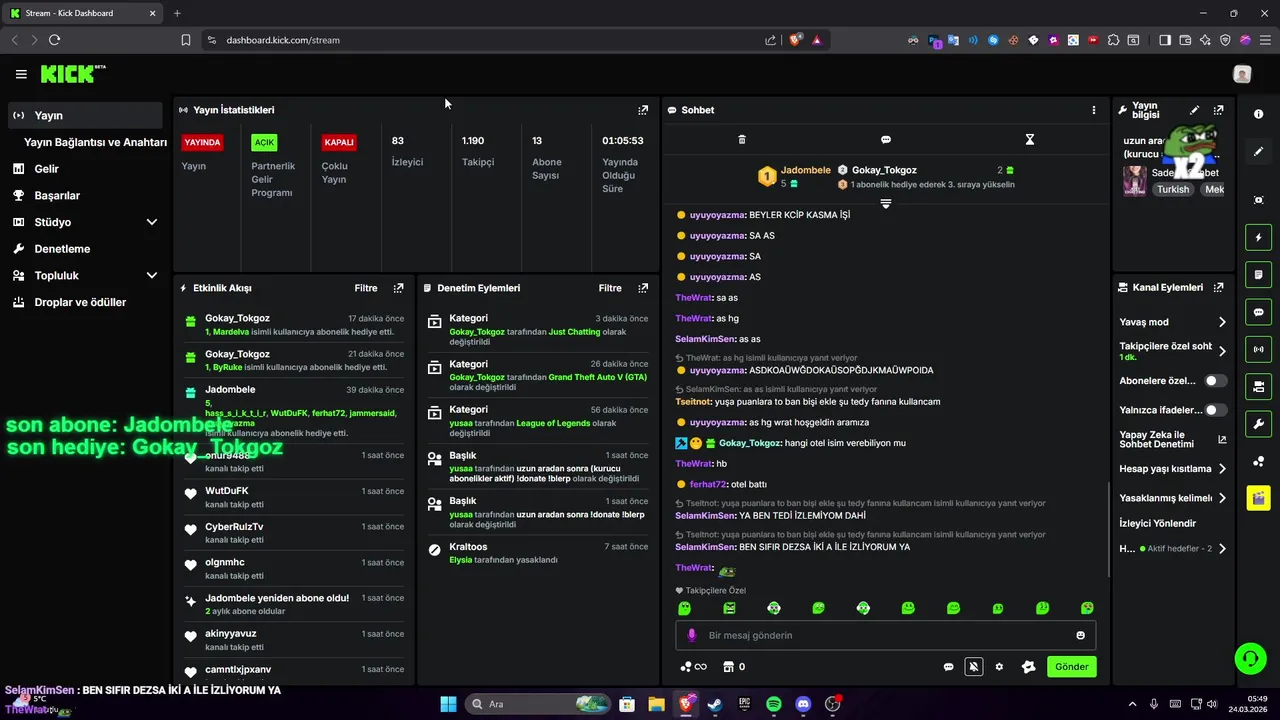The height and width of the screenshot is (720, 1280).
Task: Click the hourglass icon in chat toolbar
Action: click(x=1030, y=139)
